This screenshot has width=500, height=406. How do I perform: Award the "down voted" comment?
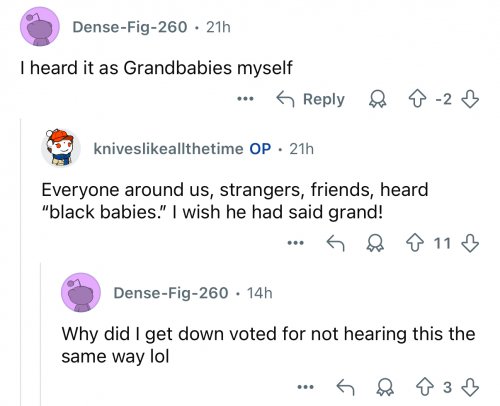(x=385, y=387)
